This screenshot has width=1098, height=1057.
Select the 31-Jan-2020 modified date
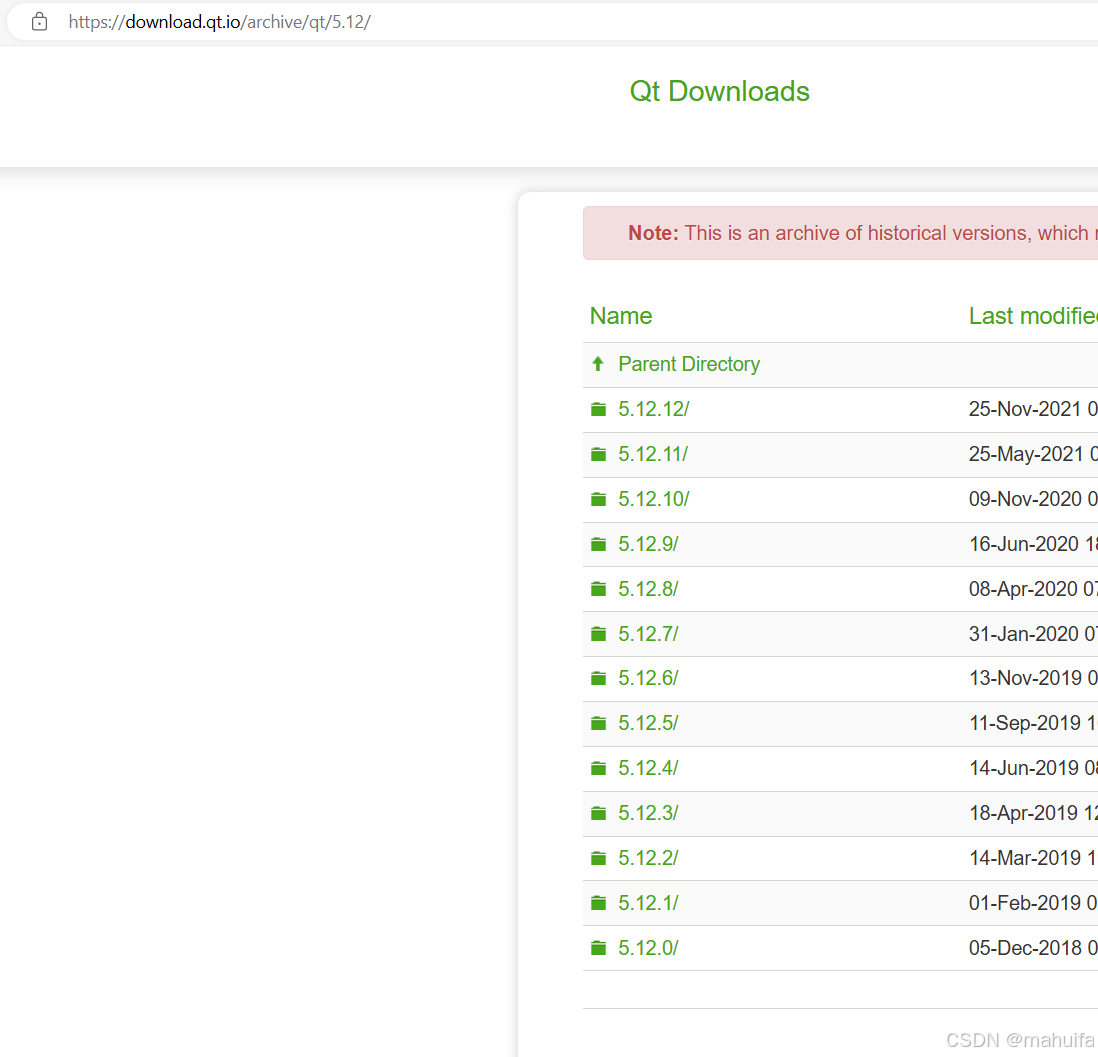point(1024,633)
